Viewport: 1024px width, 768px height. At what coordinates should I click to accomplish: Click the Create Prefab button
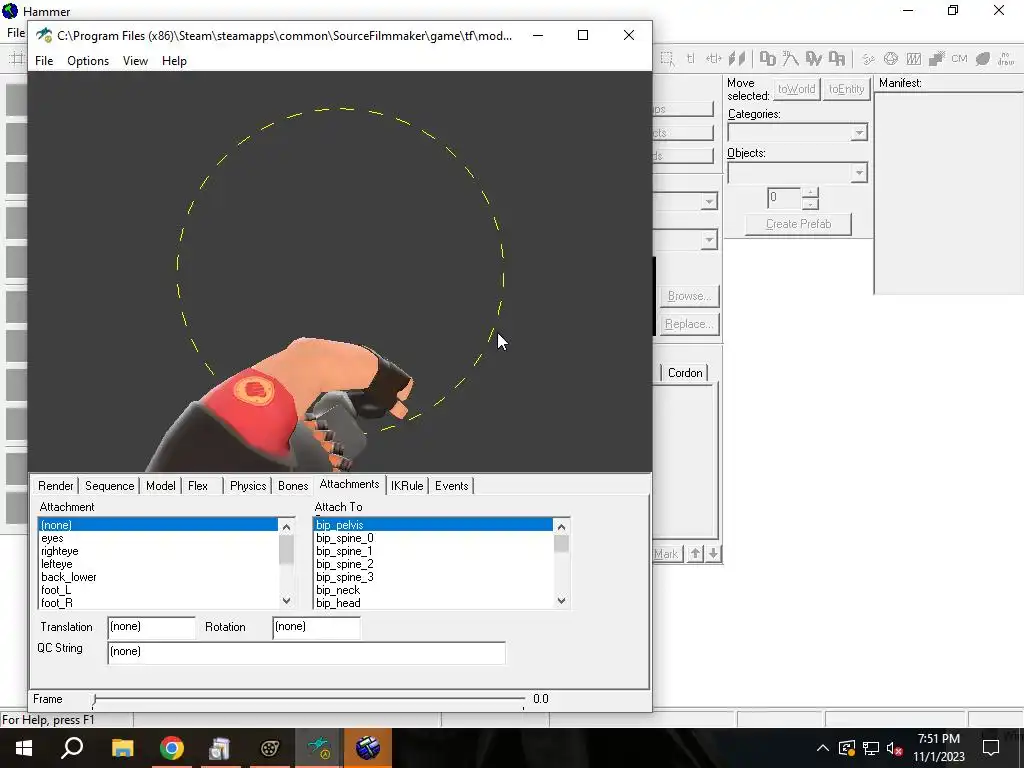click(798, 224)
